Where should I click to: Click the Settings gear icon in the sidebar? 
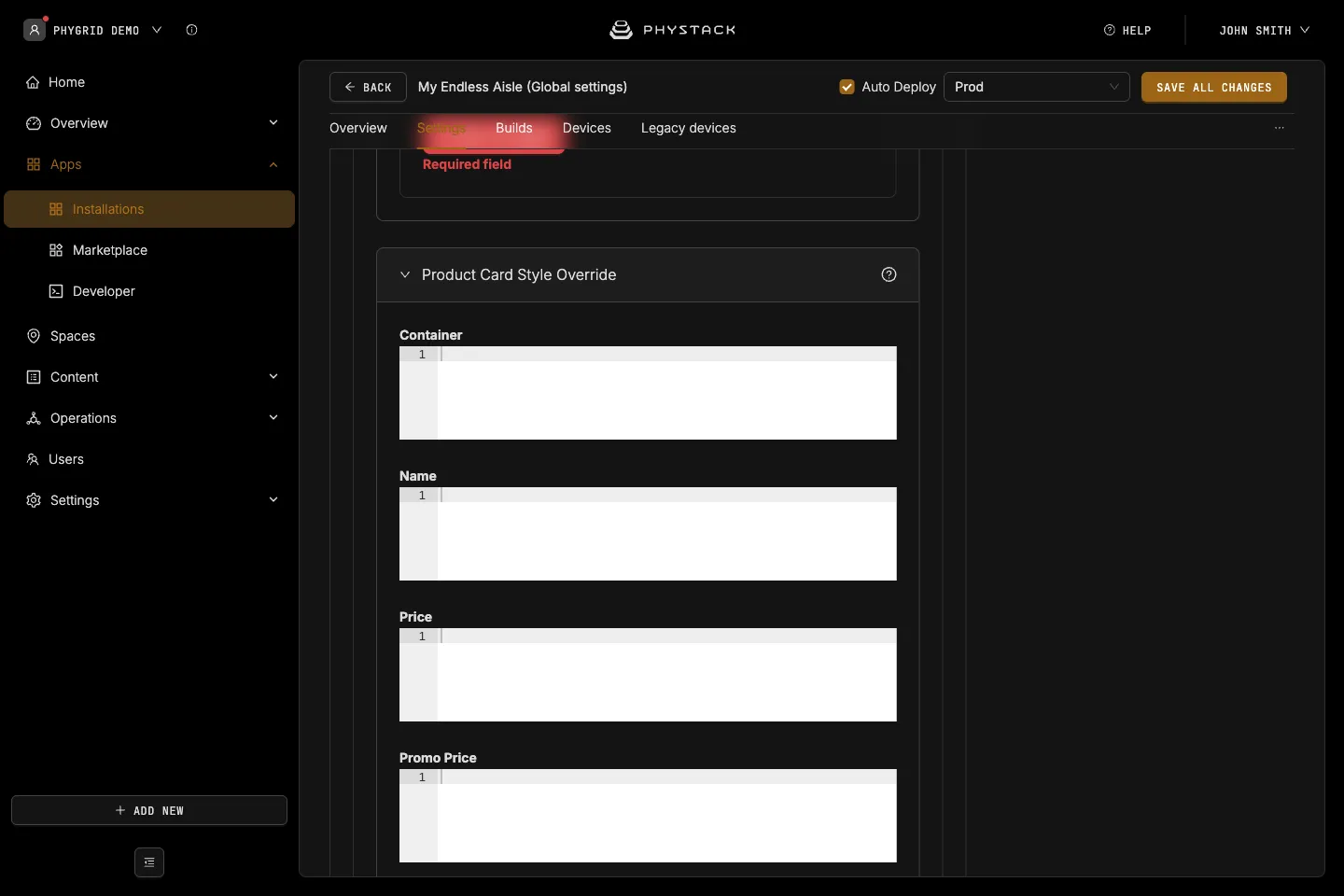[34, 500]
